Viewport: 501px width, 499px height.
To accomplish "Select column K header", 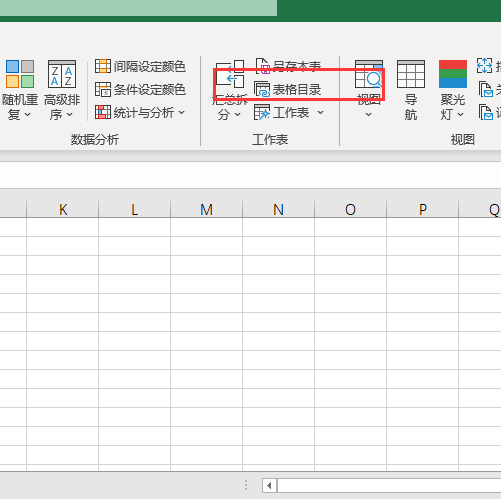I will click(62, 209).
